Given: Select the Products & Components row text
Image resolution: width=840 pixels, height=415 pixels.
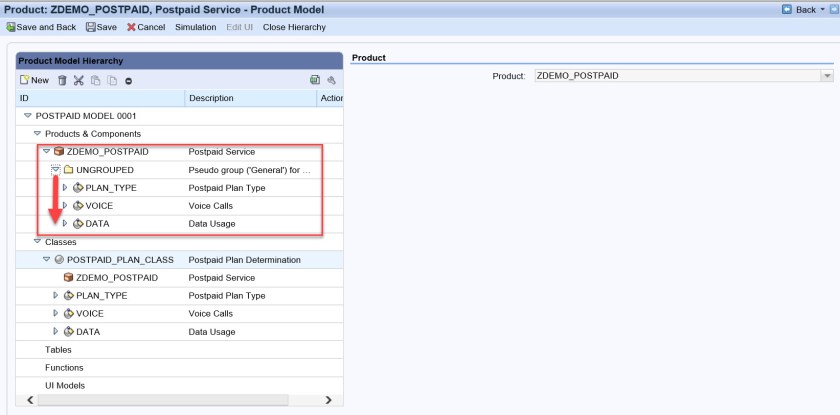Looking at the screenshot, I should [x=93, y=134].
